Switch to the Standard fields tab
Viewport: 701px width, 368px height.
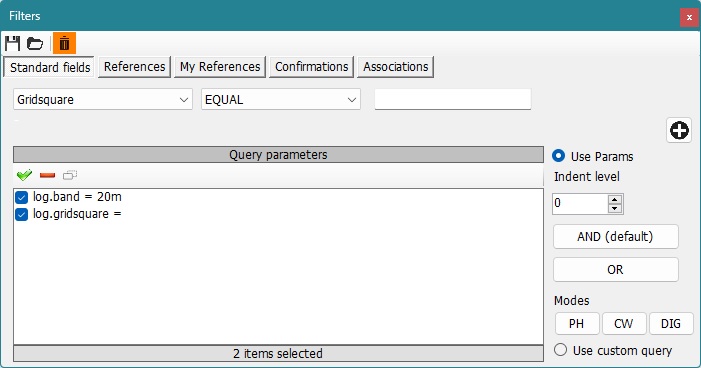(49, 67)
